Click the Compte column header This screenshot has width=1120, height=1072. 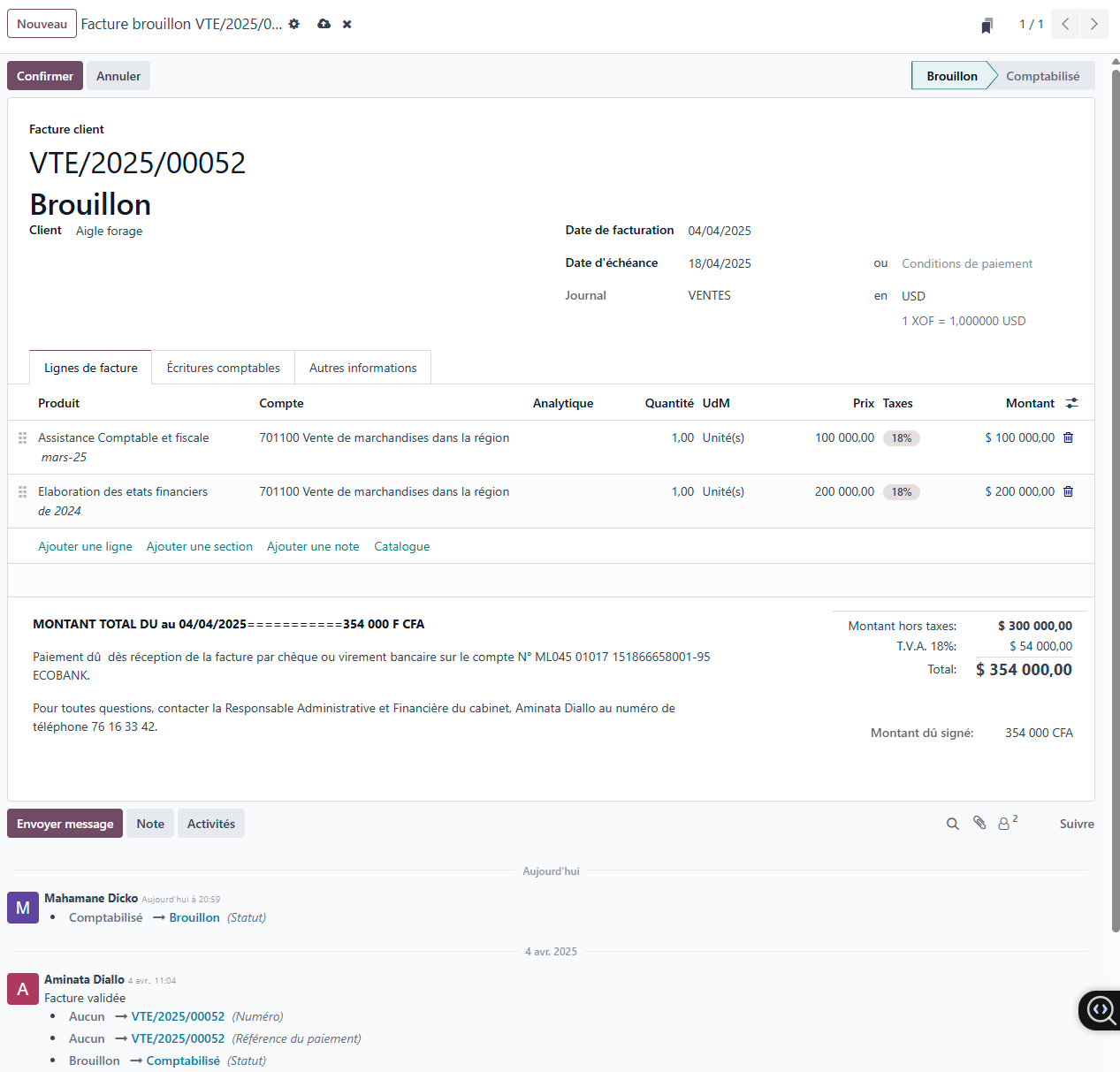pos(281,403)
